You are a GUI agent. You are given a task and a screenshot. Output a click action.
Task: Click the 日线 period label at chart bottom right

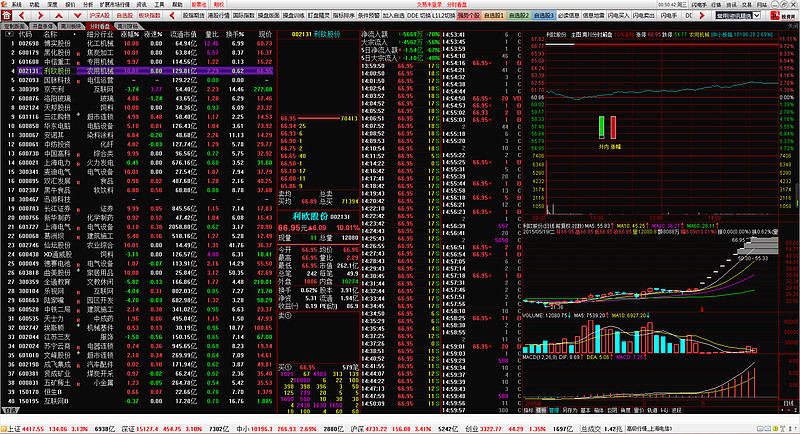click(789, 403)
